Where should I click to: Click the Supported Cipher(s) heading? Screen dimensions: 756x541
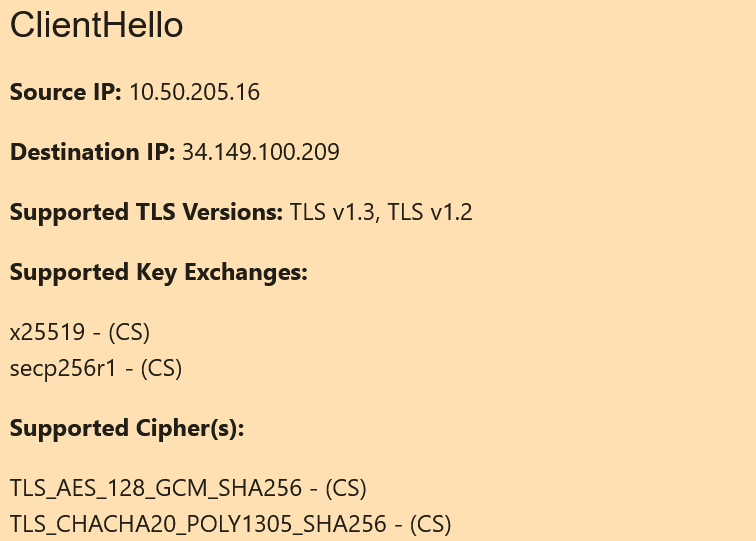point(127,428)
